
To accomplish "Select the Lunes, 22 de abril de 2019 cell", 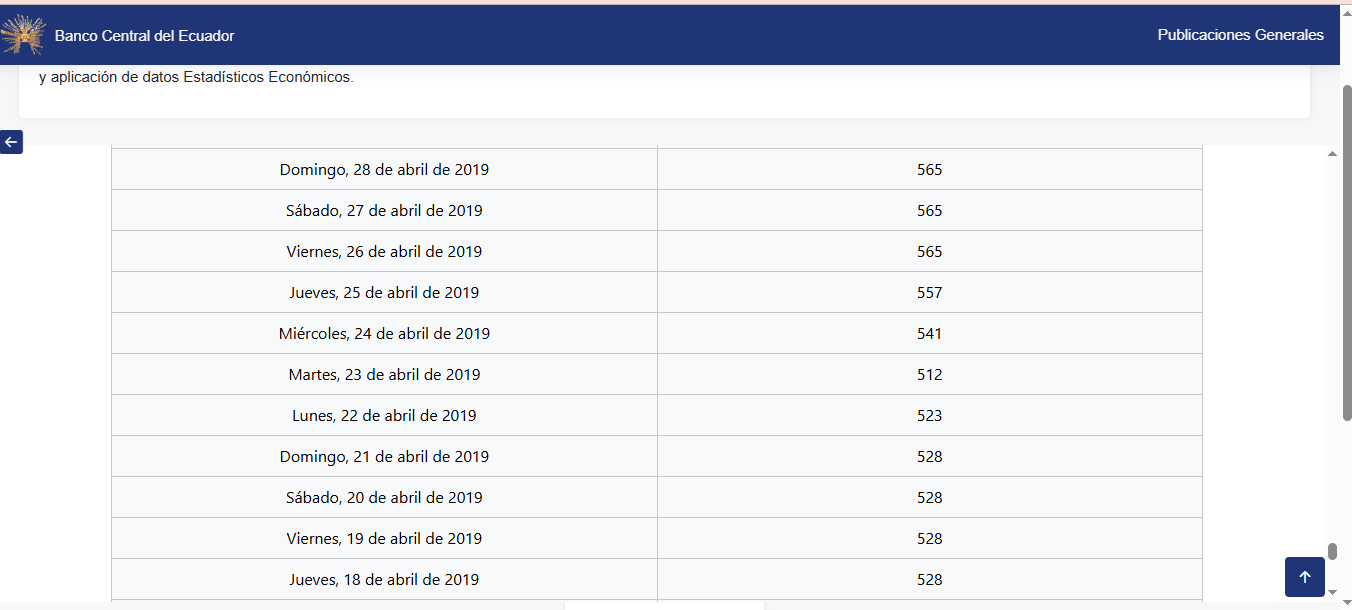I will click(384, 416).
